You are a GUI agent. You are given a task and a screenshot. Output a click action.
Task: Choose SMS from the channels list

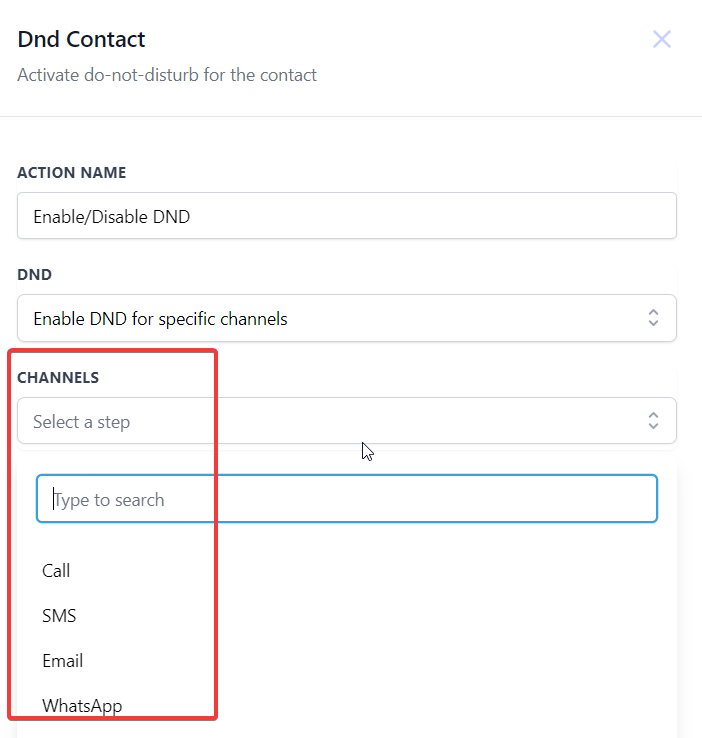(x=59, y=616)
